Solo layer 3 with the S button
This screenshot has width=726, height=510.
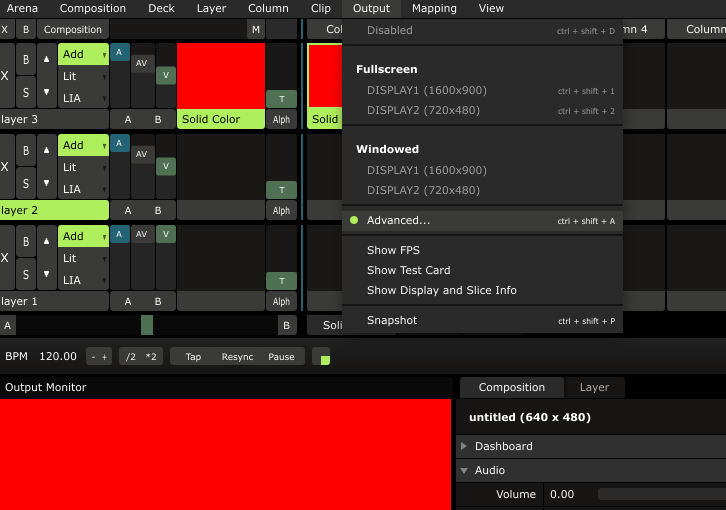point(26,92)
